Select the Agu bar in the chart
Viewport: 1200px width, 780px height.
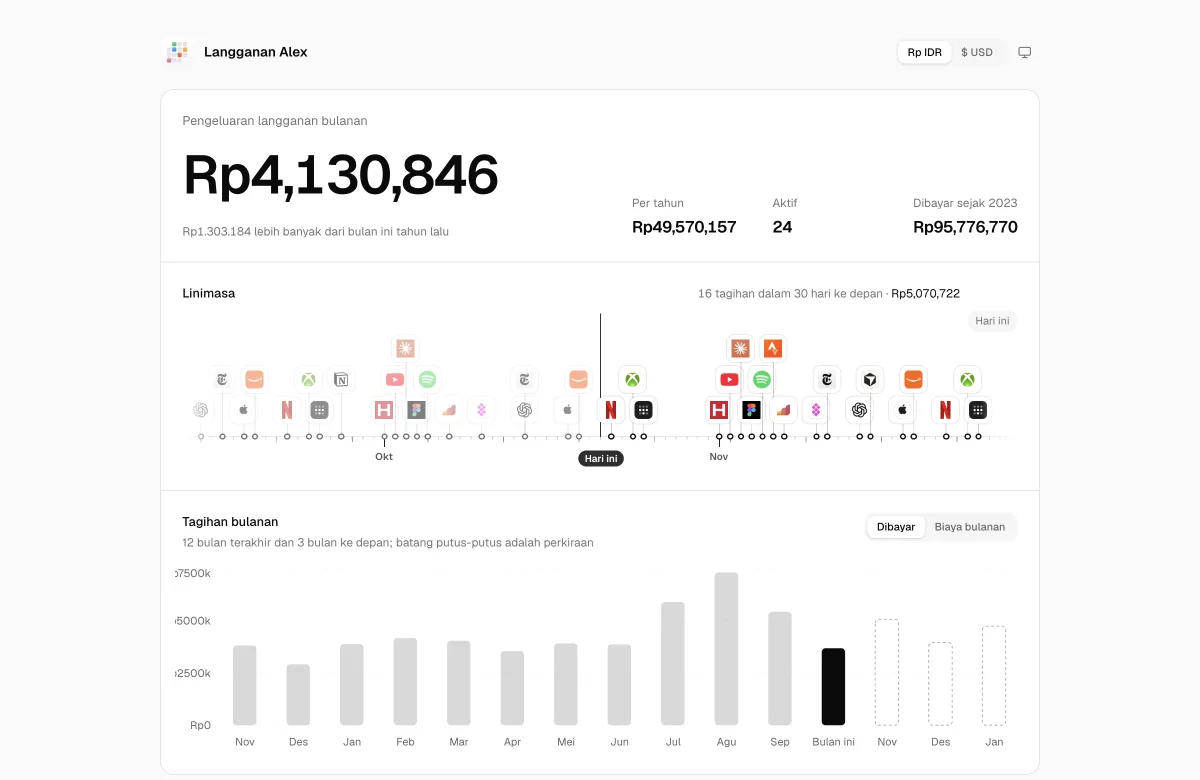click(727, 649)
